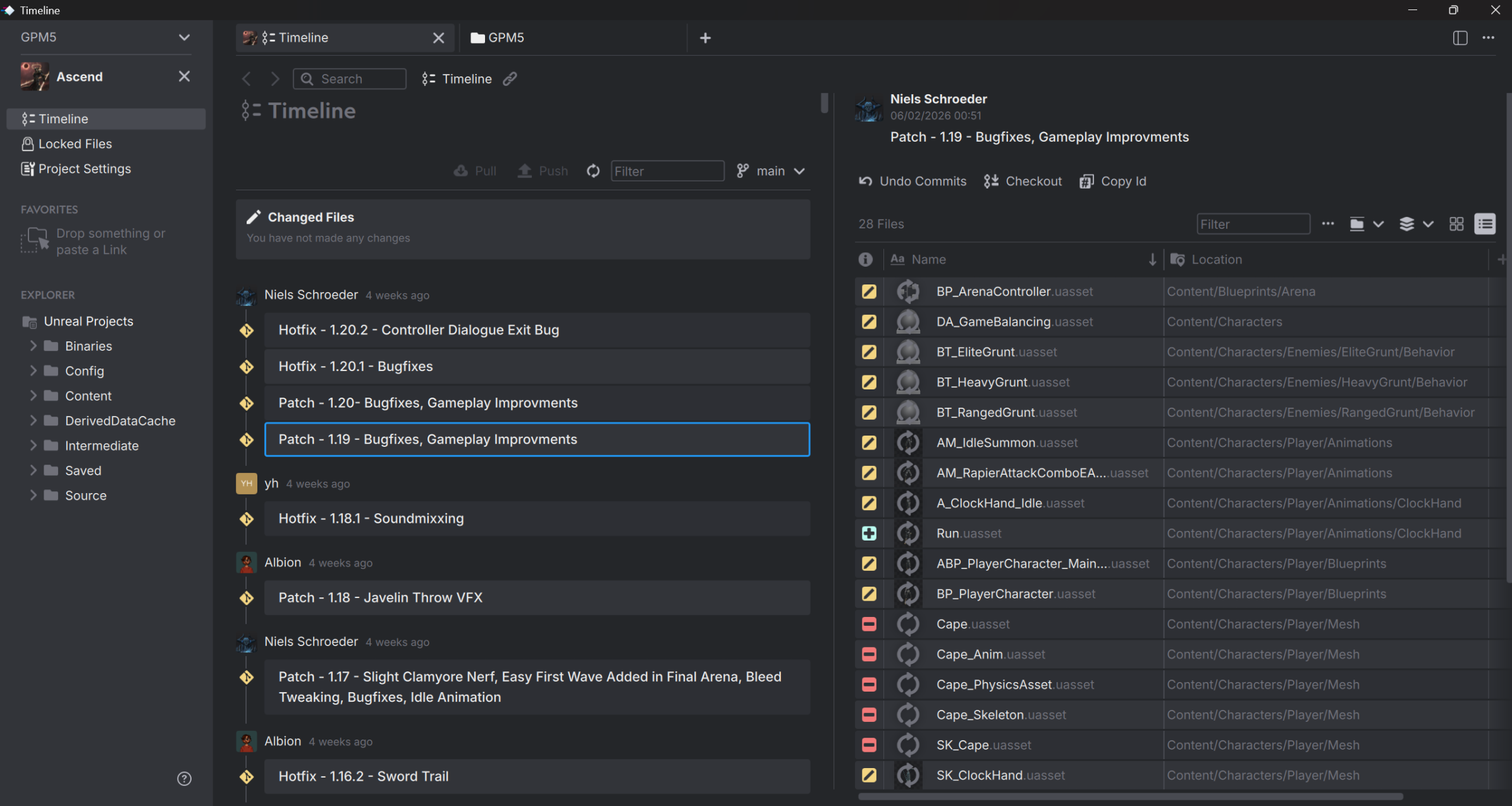Viewport: 1512px width, 806px height.
Task: Toggle the side panel layout icon
Action: coord(1460,38)
